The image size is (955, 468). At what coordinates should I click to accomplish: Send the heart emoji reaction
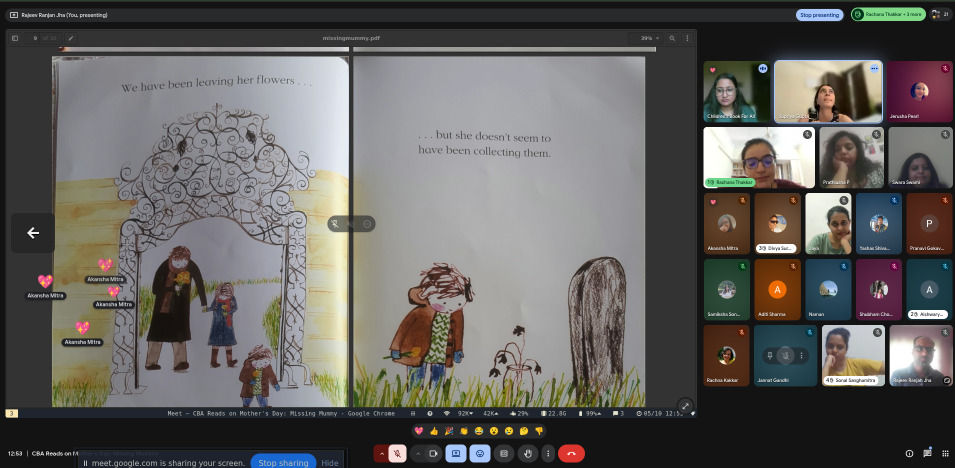pos(418,431)
